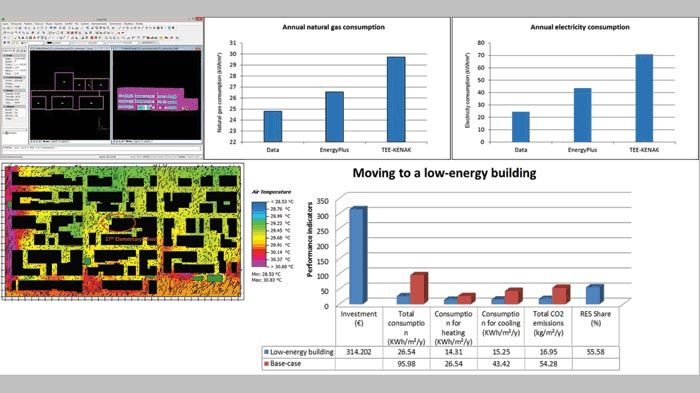Select the blue Investment bar in performance chart

tap(358, 255)
